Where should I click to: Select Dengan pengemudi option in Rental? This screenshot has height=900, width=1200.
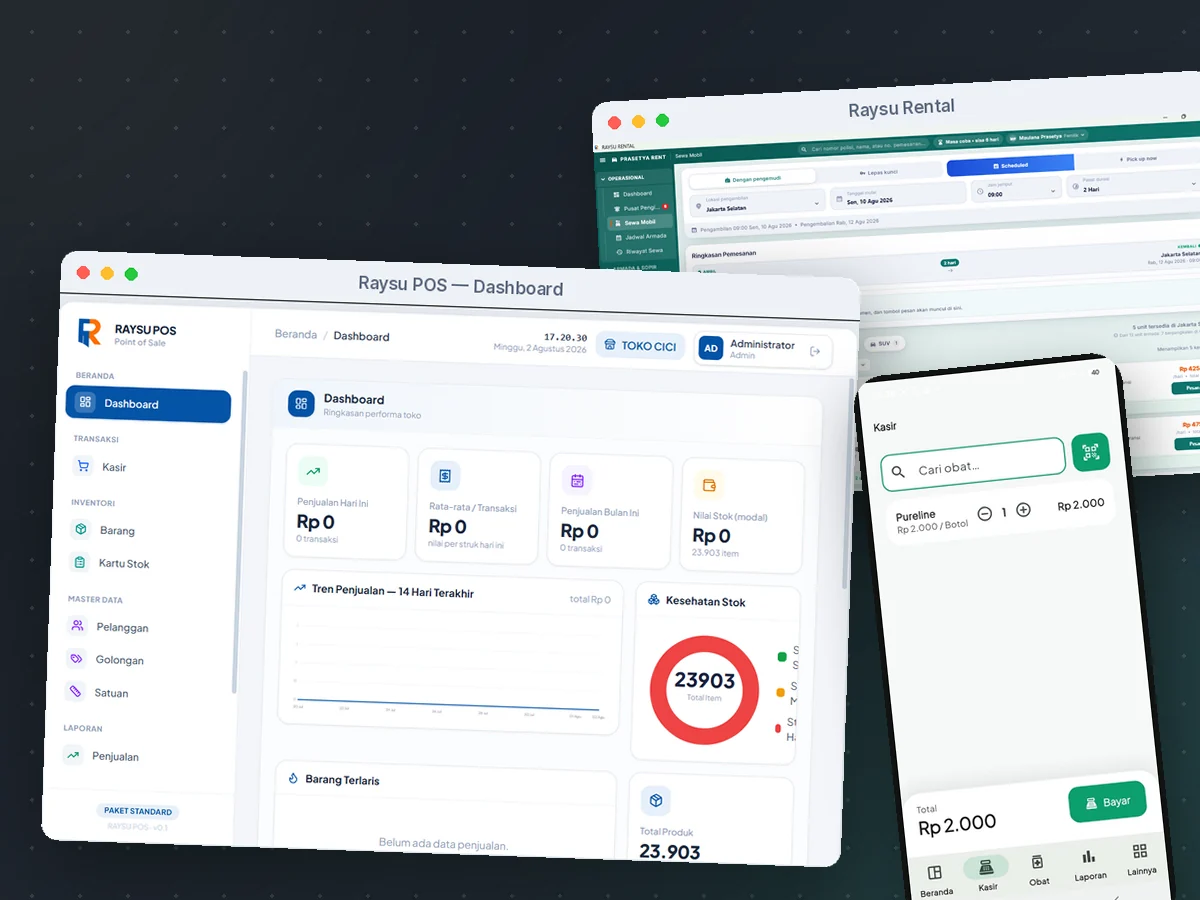tap(754, 178)
